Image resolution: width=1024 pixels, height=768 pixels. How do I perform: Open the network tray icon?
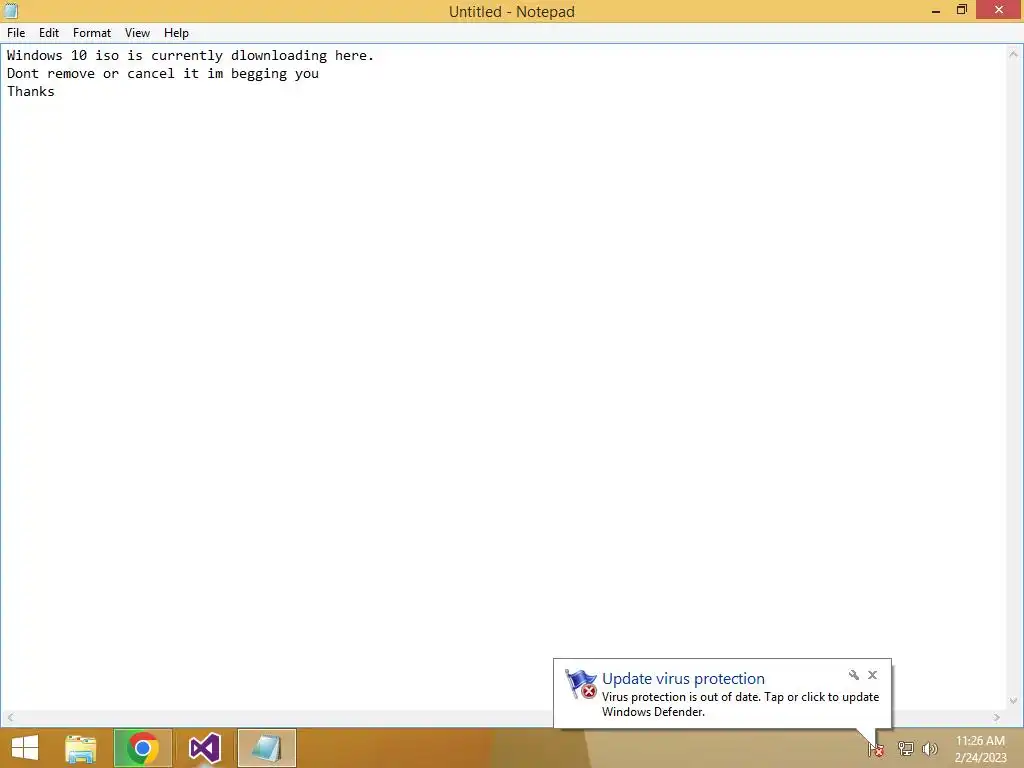coord(905,748)
